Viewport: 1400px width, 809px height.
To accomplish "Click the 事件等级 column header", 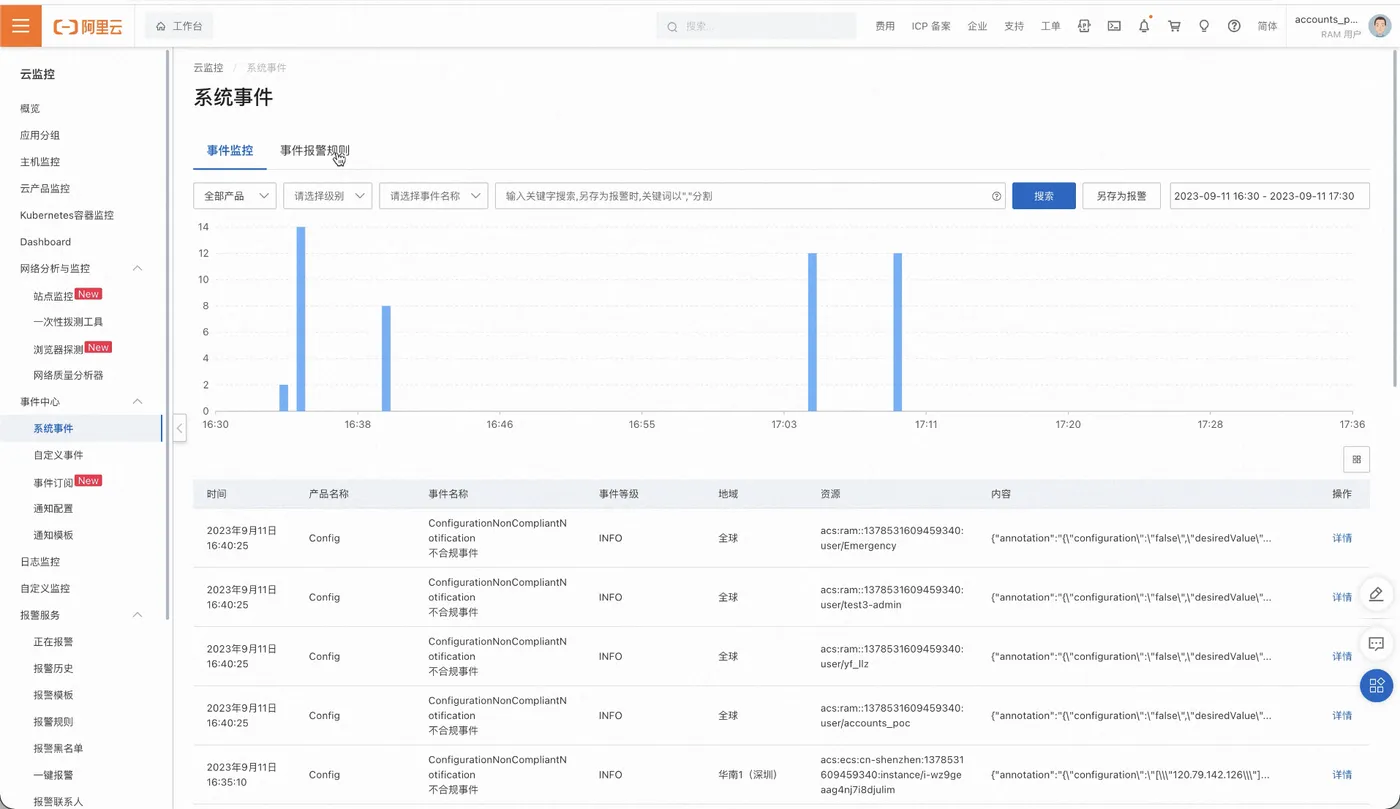I will point(618,494).
